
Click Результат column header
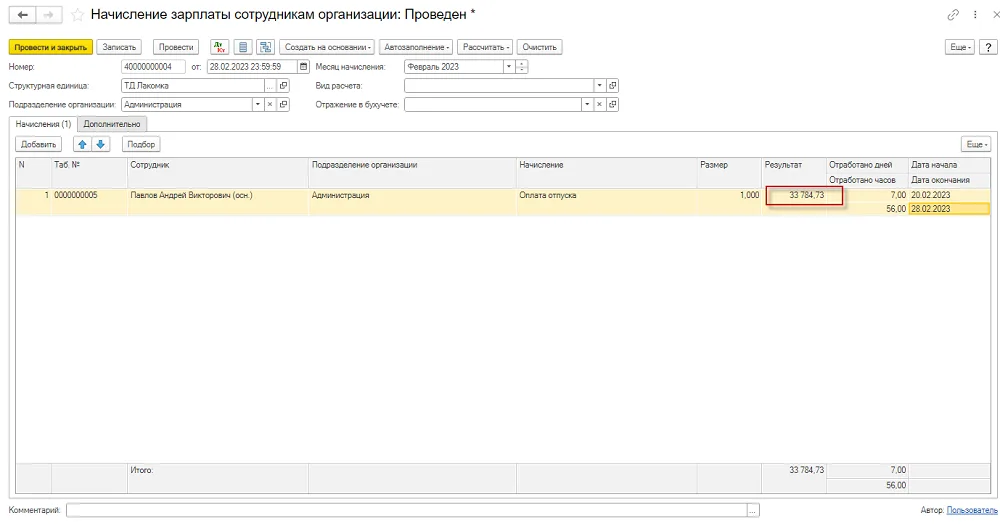(795, 165)
